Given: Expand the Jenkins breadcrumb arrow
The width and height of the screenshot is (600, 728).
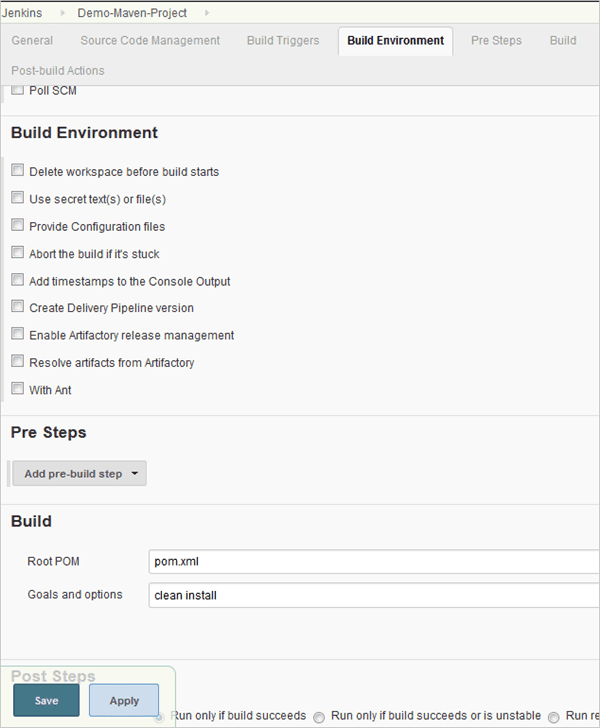Looking at the screenshot, I should 60,13.
